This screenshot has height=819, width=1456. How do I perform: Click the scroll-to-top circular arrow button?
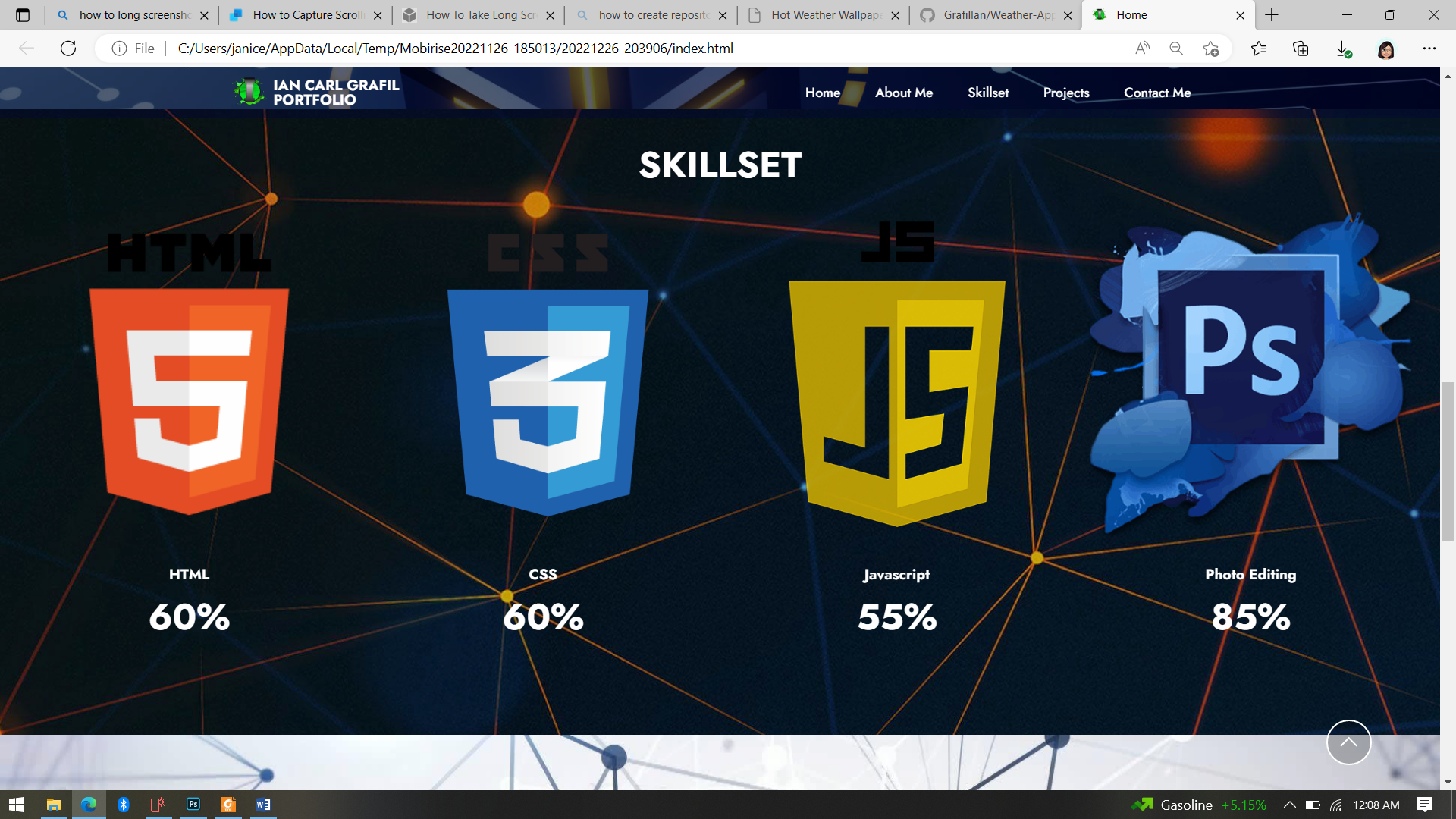click(1348, 742)
